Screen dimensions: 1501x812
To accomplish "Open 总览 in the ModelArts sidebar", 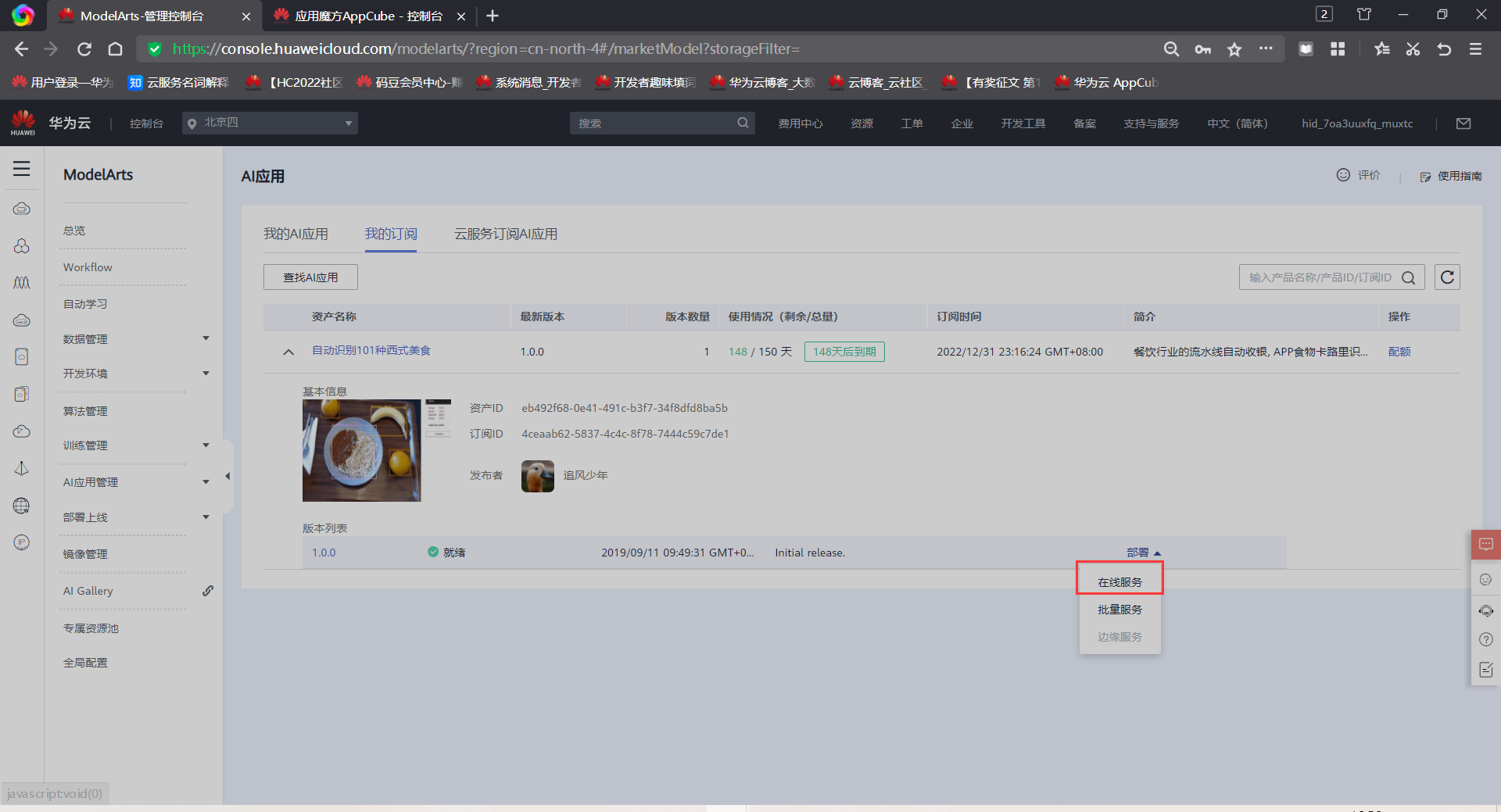I will 74,231.
